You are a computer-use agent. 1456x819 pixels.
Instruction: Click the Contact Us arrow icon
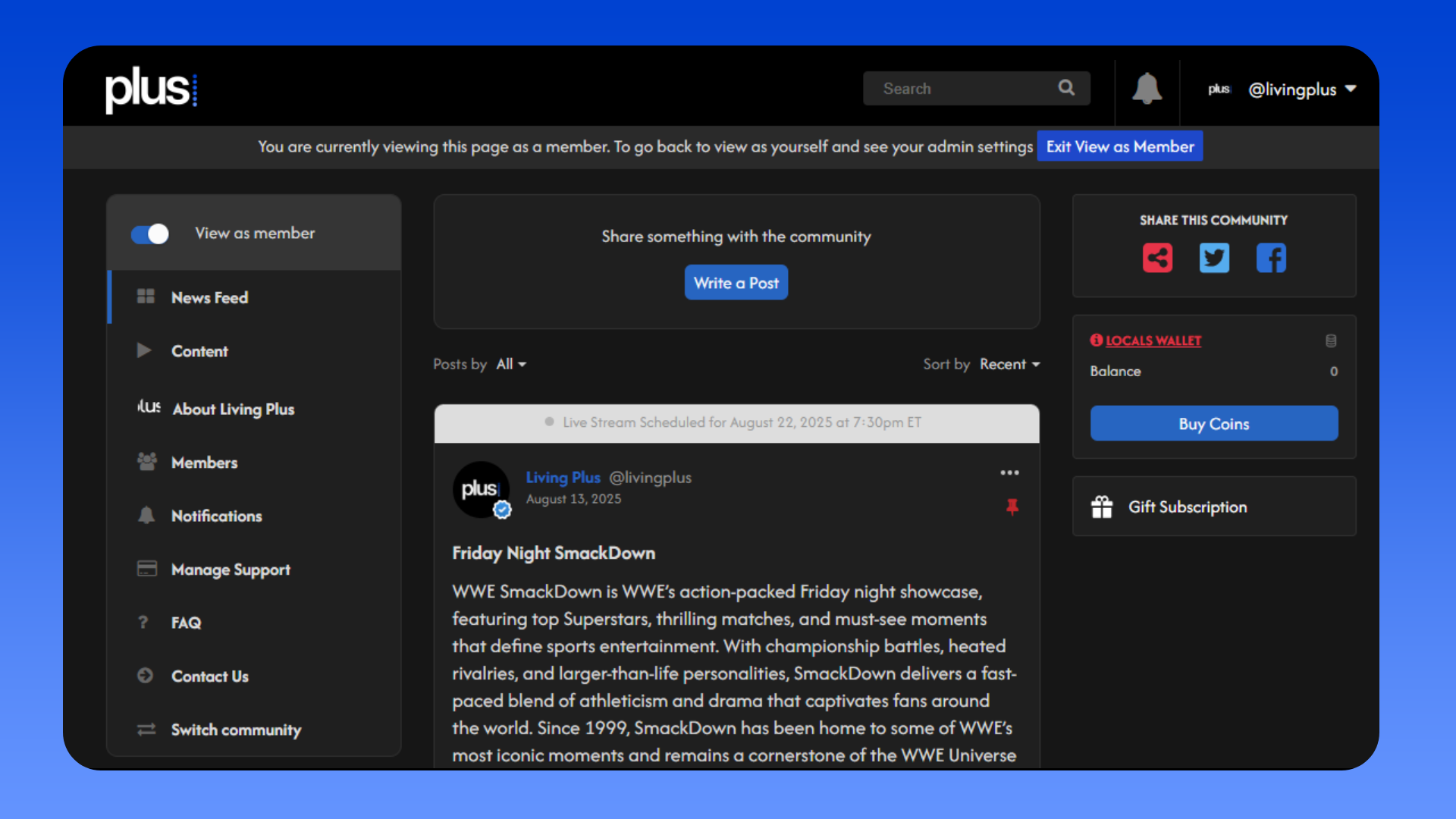145,675
